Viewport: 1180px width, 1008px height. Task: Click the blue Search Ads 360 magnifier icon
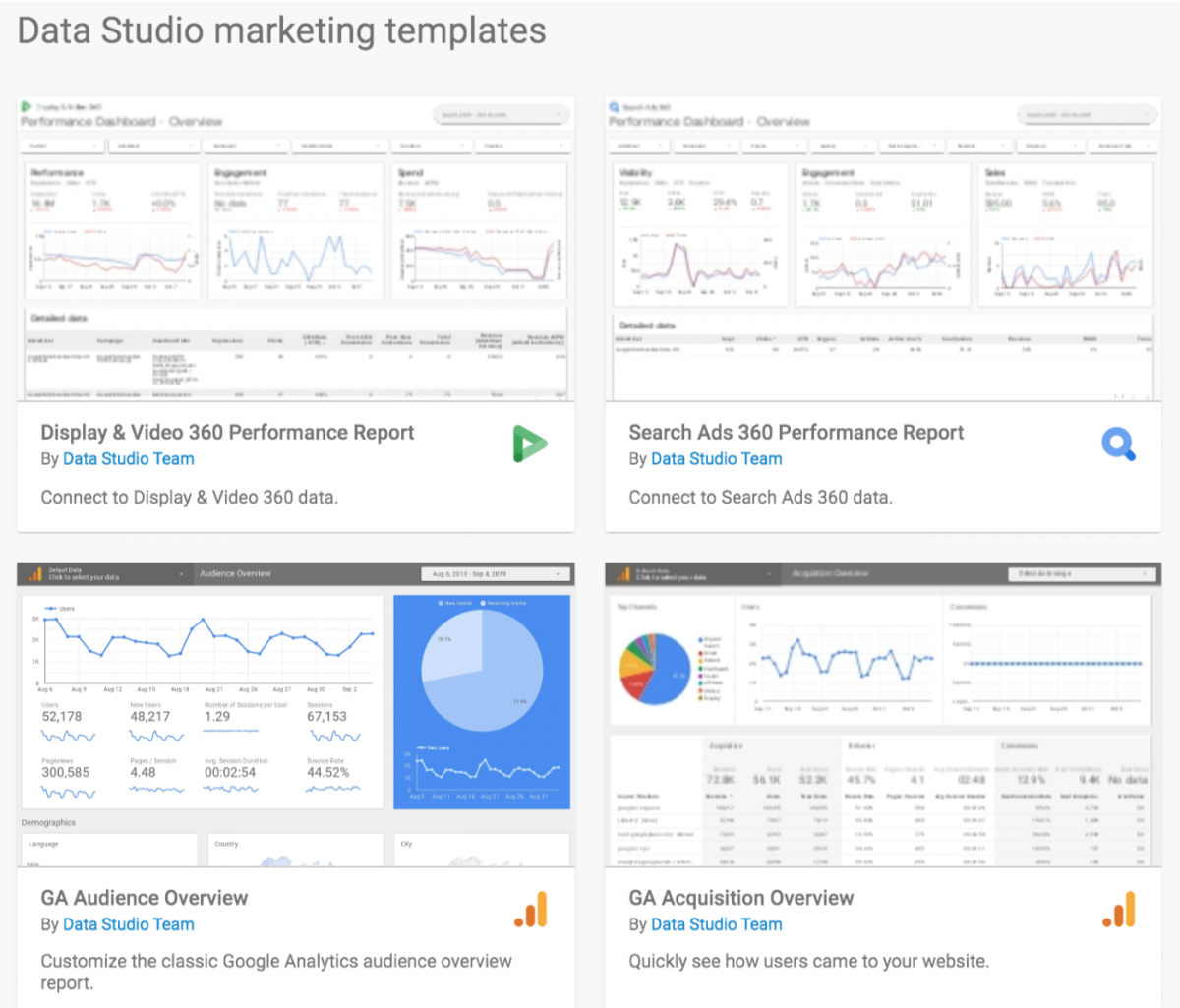tap(1118, 445)
